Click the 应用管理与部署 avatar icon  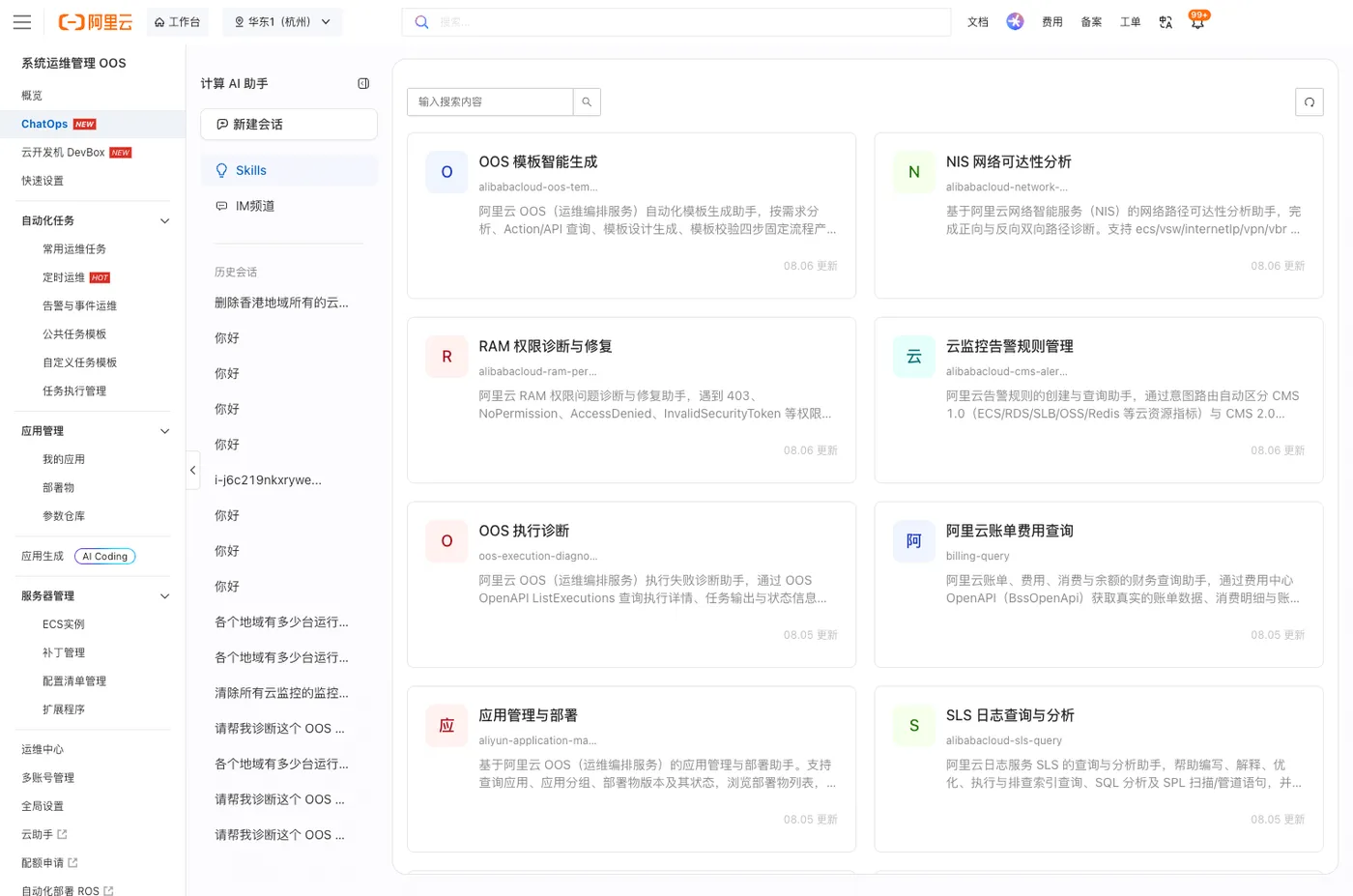(x=446, y=726)
